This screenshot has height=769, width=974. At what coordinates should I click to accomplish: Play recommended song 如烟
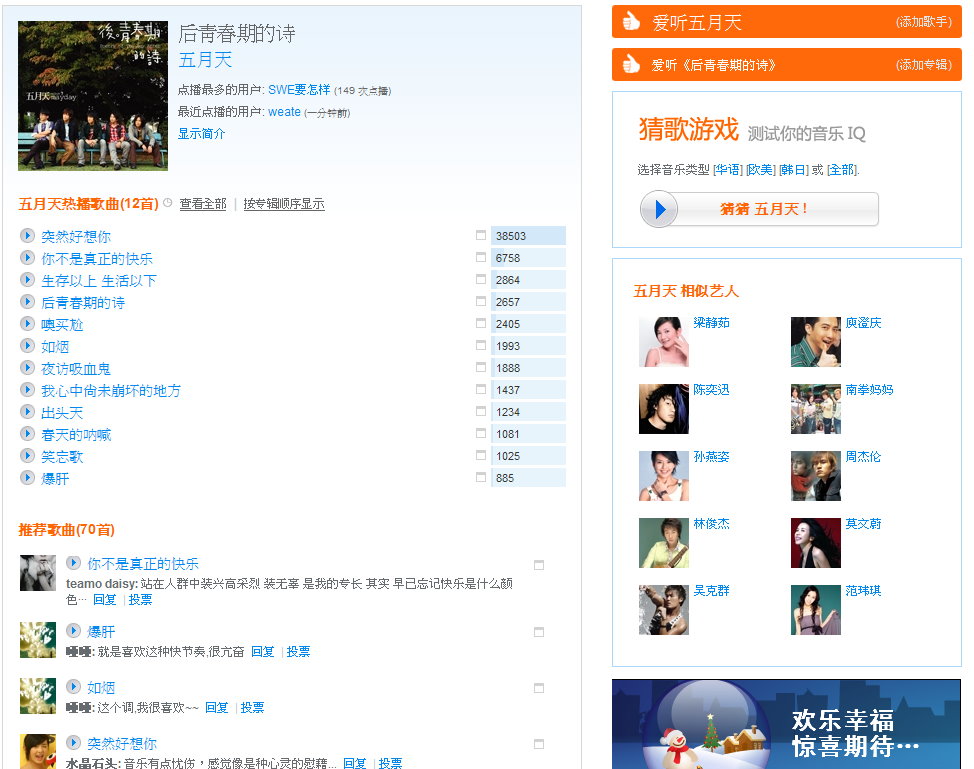(73, 686)
